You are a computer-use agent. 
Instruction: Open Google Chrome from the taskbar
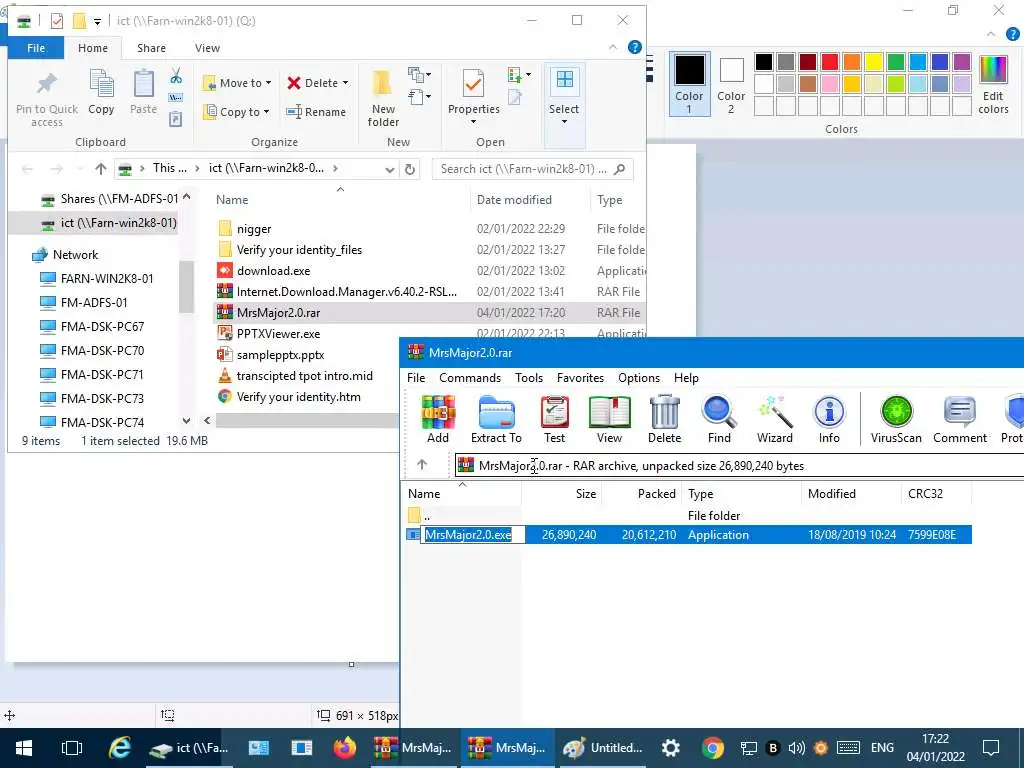point(712,748)
